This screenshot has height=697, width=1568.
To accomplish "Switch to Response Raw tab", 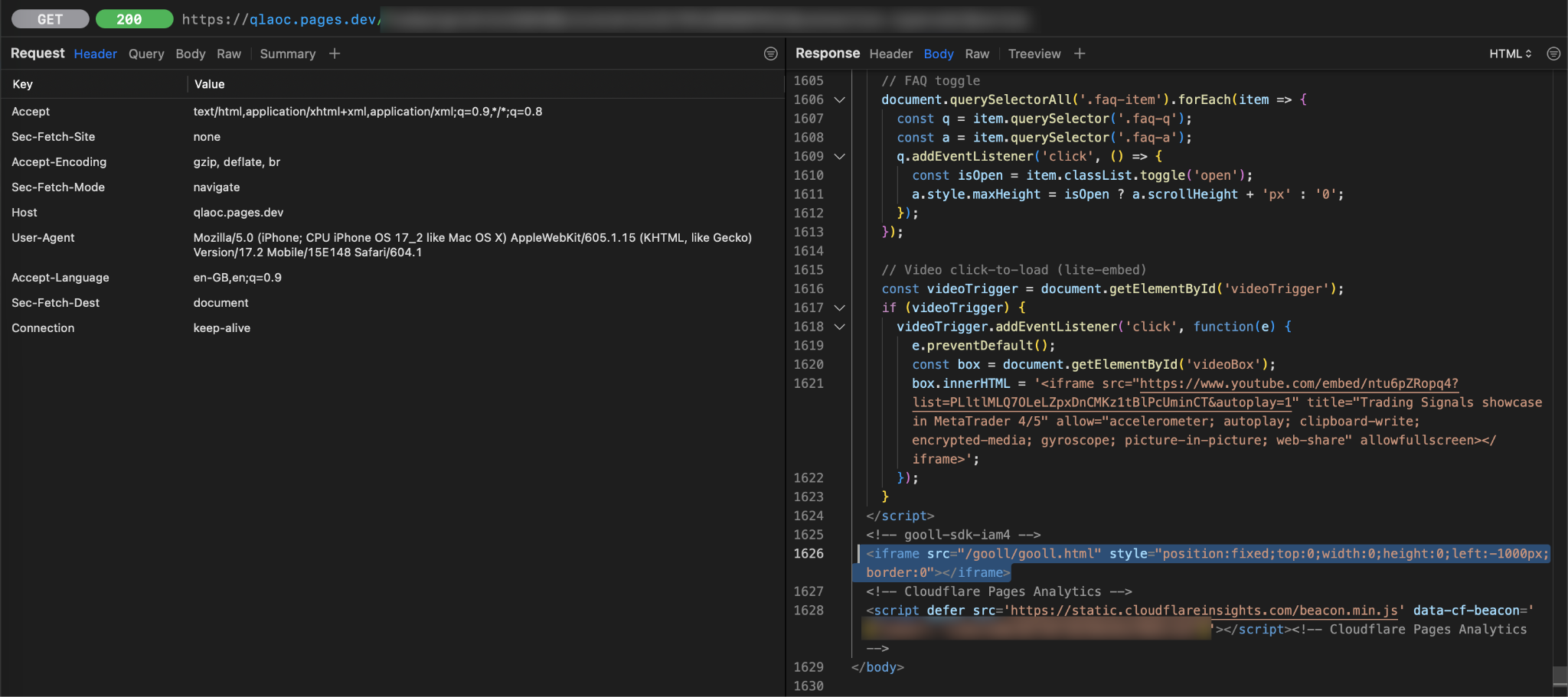I will [x=977, y=54].
